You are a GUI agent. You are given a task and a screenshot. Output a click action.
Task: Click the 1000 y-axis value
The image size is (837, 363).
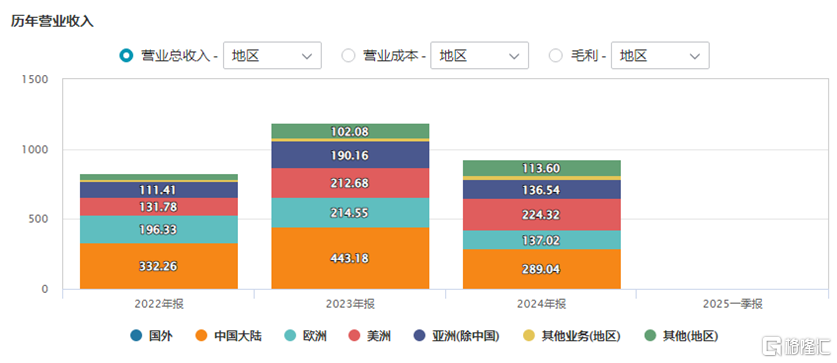[36, 149]
